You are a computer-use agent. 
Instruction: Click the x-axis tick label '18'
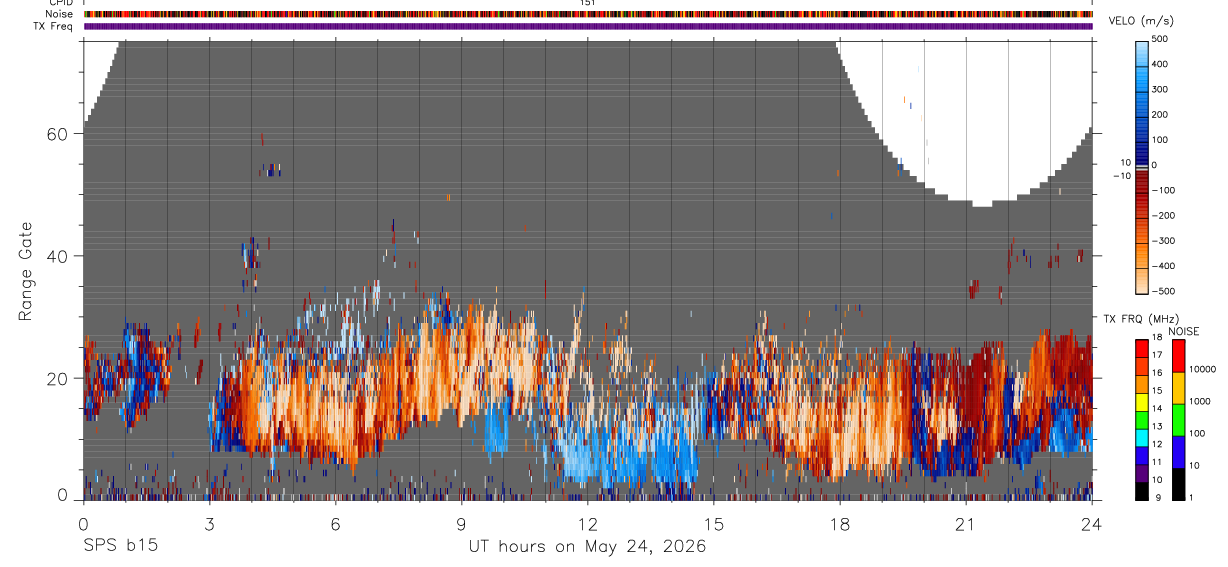(x=839, y=523)
